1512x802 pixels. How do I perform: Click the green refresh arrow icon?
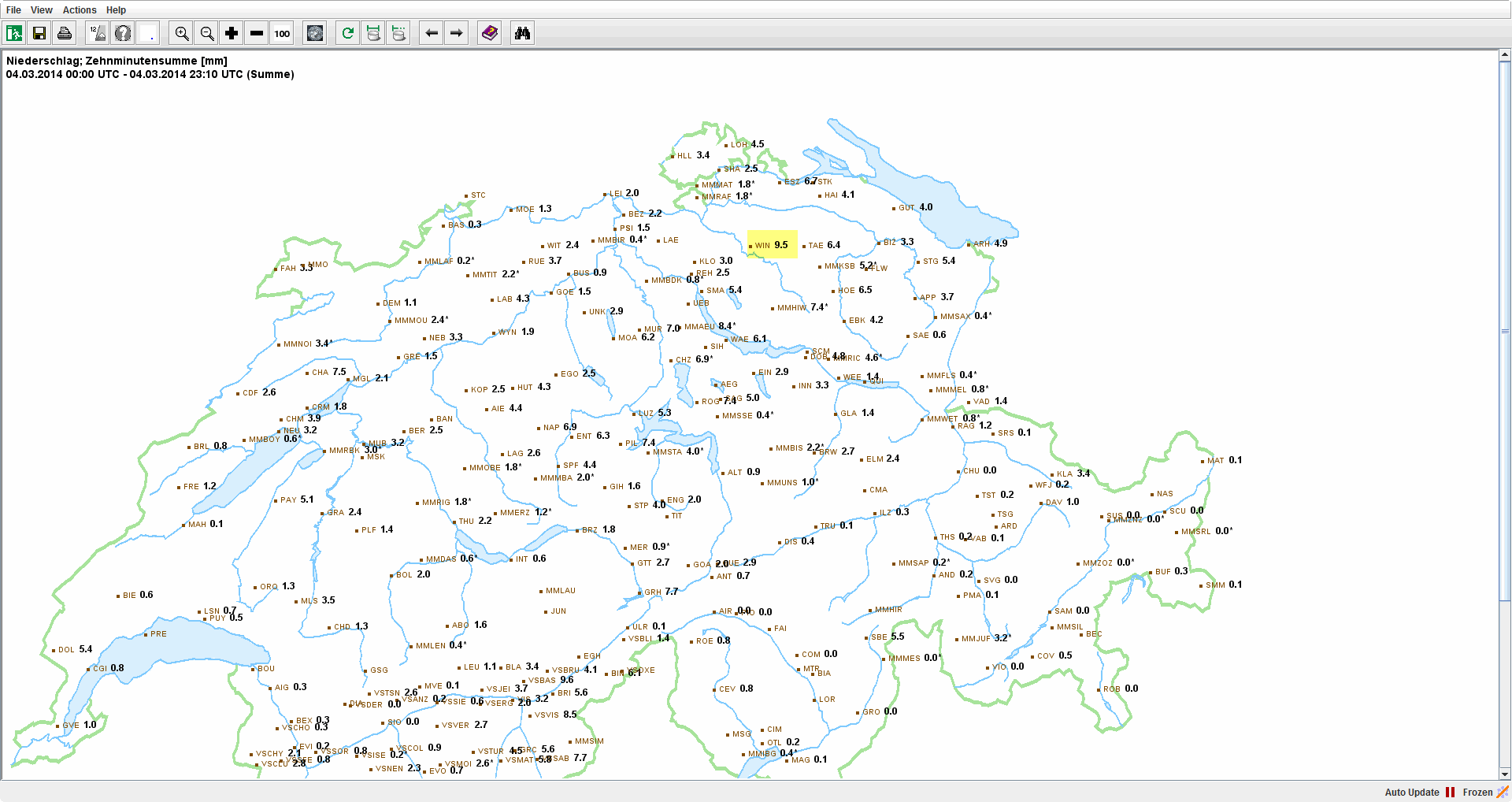point(348,33)
